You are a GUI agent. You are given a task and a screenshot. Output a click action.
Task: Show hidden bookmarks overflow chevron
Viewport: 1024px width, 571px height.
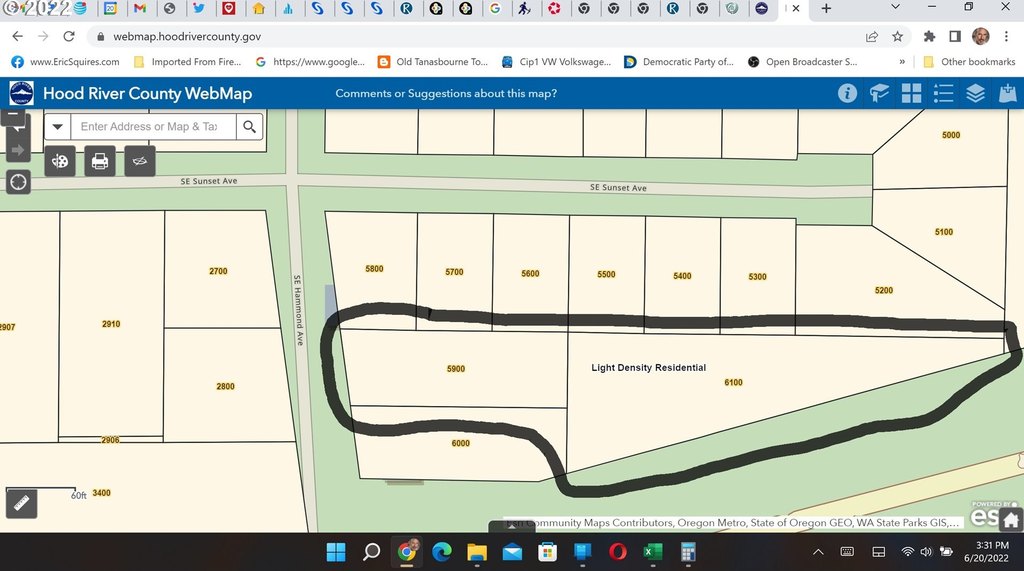tap(903, 61)
